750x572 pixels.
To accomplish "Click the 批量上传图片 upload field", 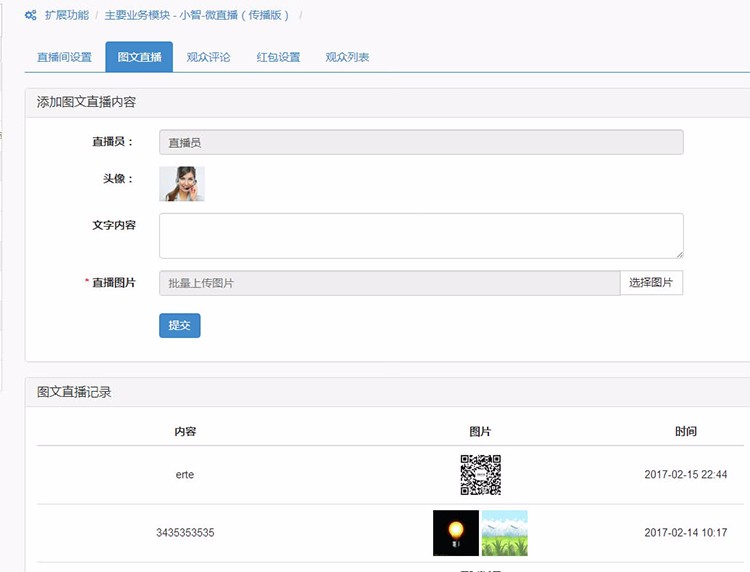I will (389, 283).
